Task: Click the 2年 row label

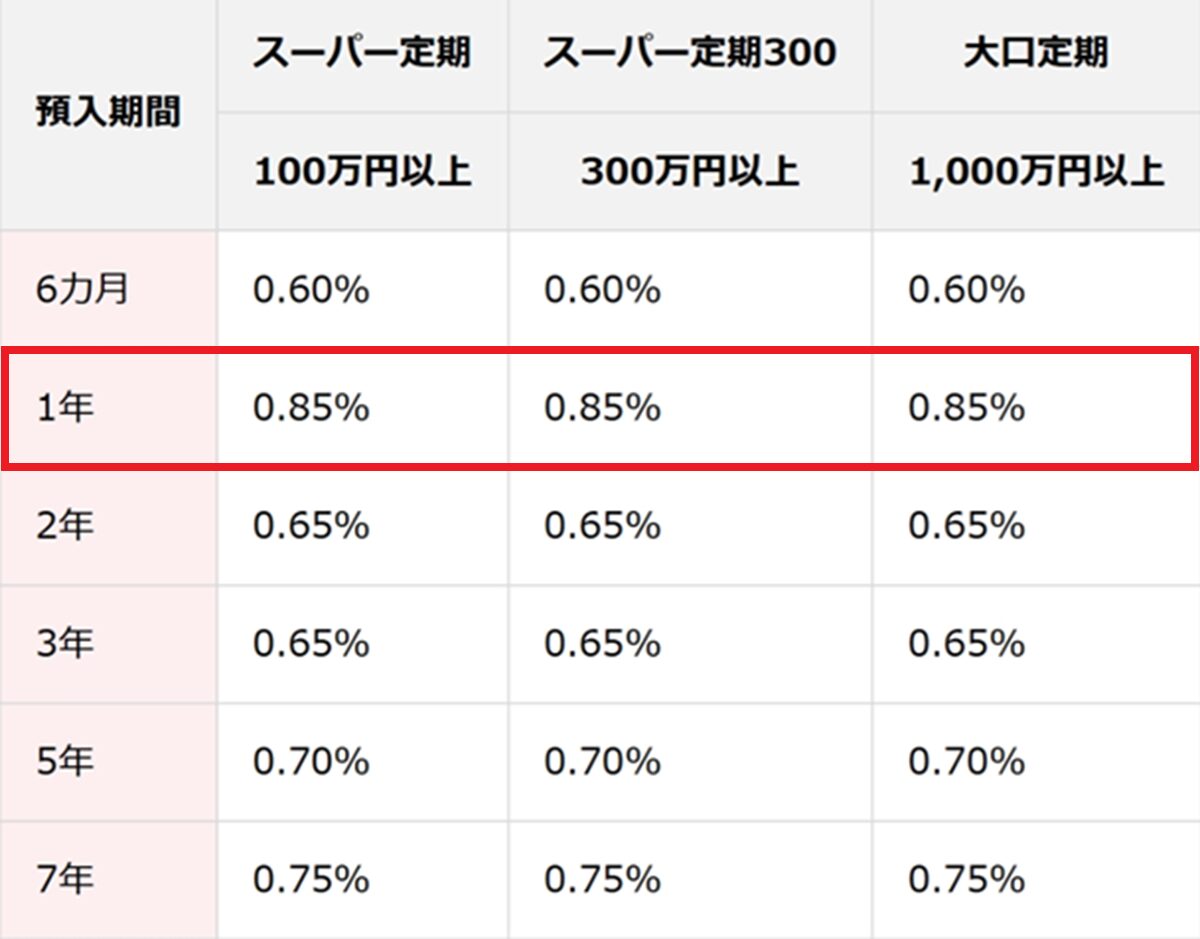Action: [x=64, y=525]
